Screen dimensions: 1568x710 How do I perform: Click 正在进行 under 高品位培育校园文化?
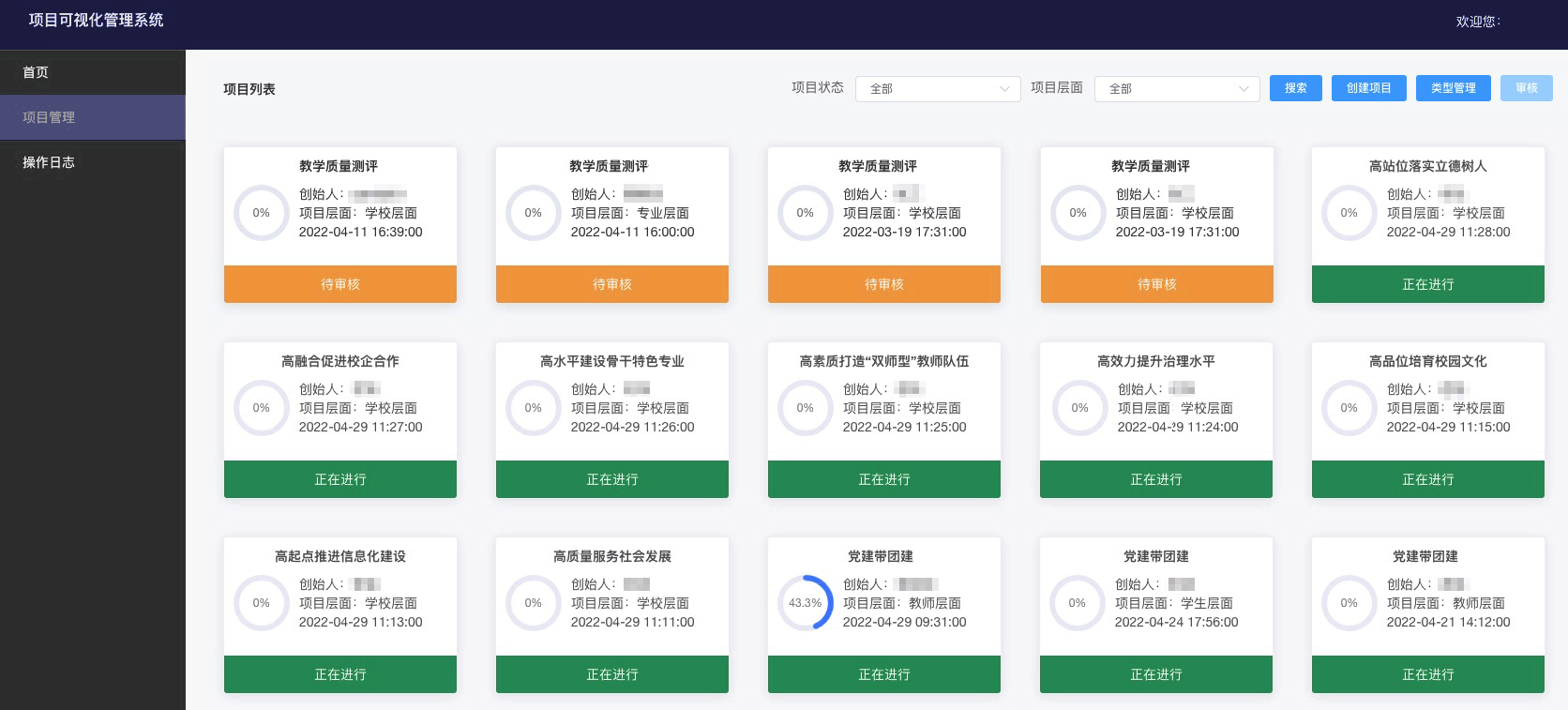pos(1427,479)
